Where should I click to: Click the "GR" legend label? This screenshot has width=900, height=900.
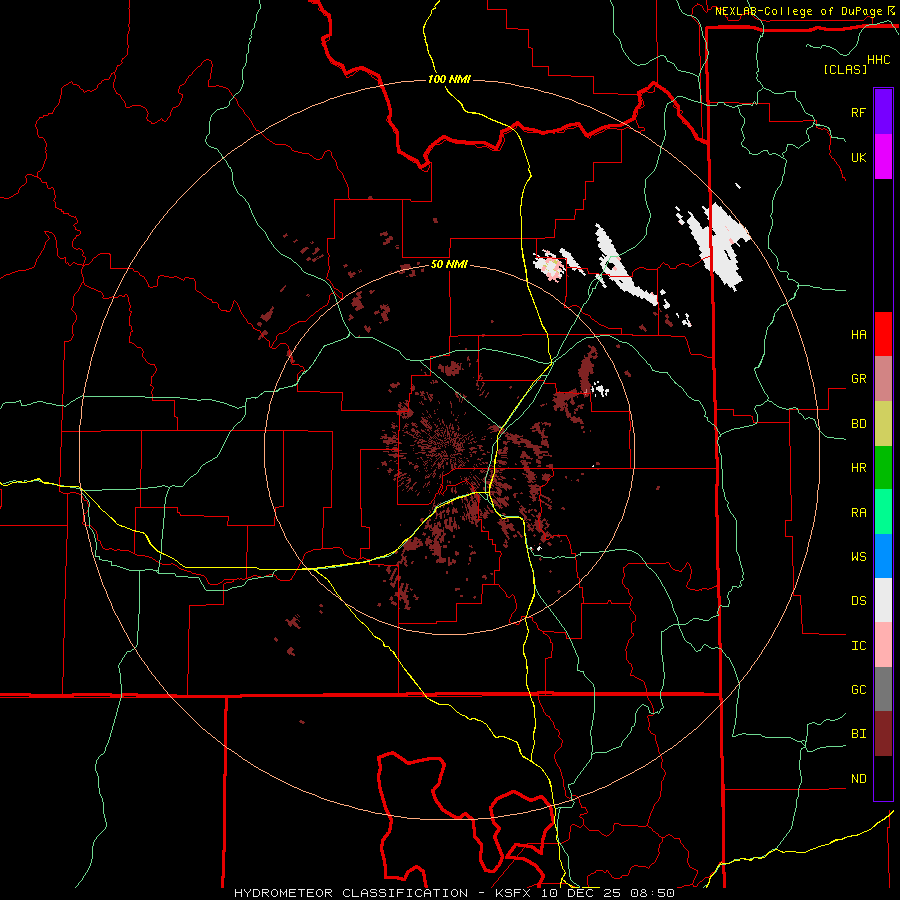(x=859, y=379)
